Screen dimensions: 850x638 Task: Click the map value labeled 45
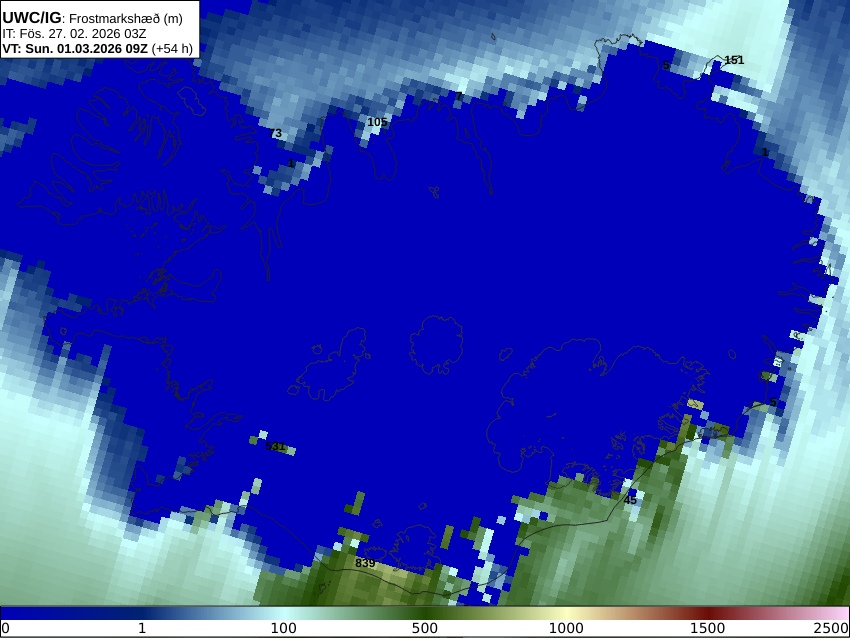click(x=630, y=500)
